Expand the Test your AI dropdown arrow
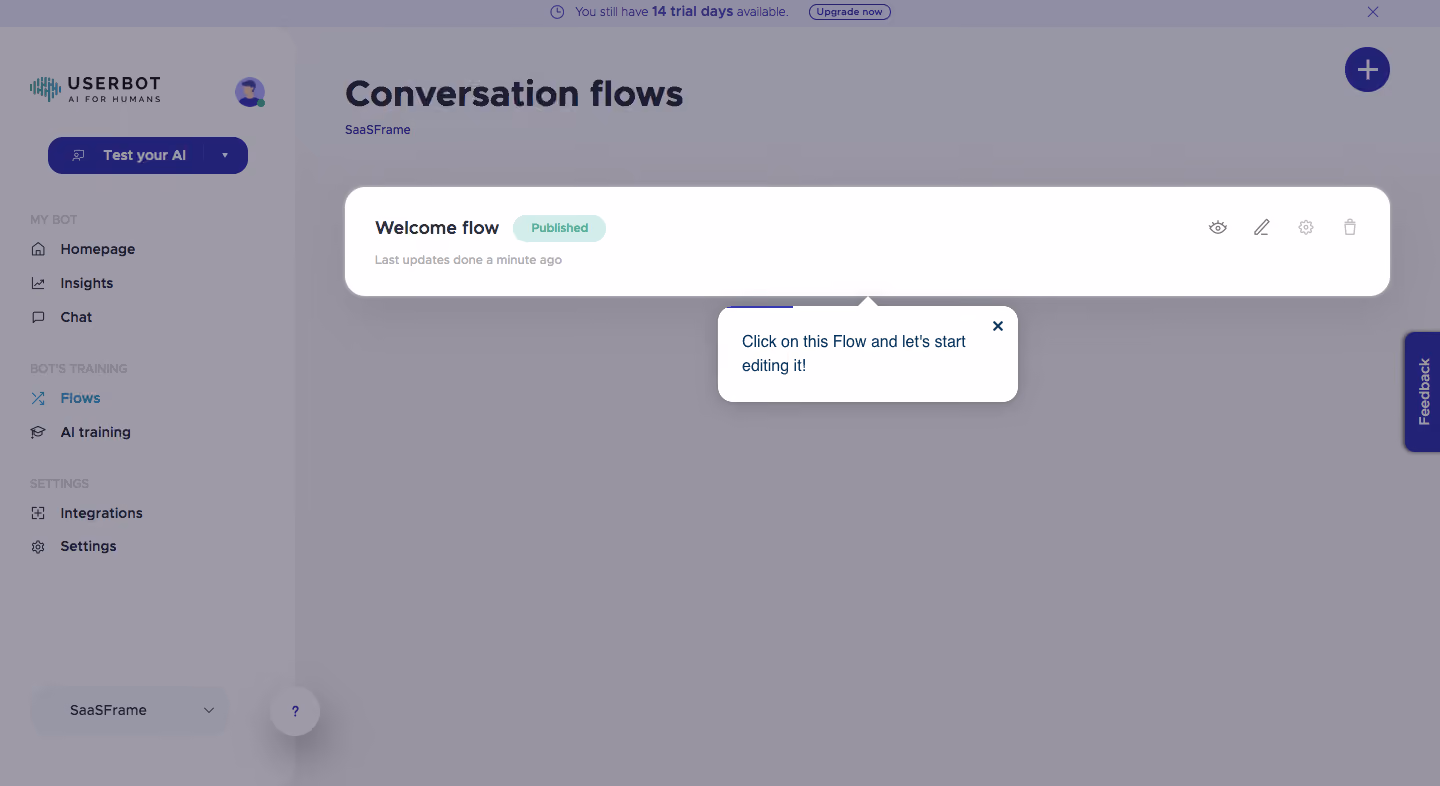1440x786 pixels. tap(225, 155)
